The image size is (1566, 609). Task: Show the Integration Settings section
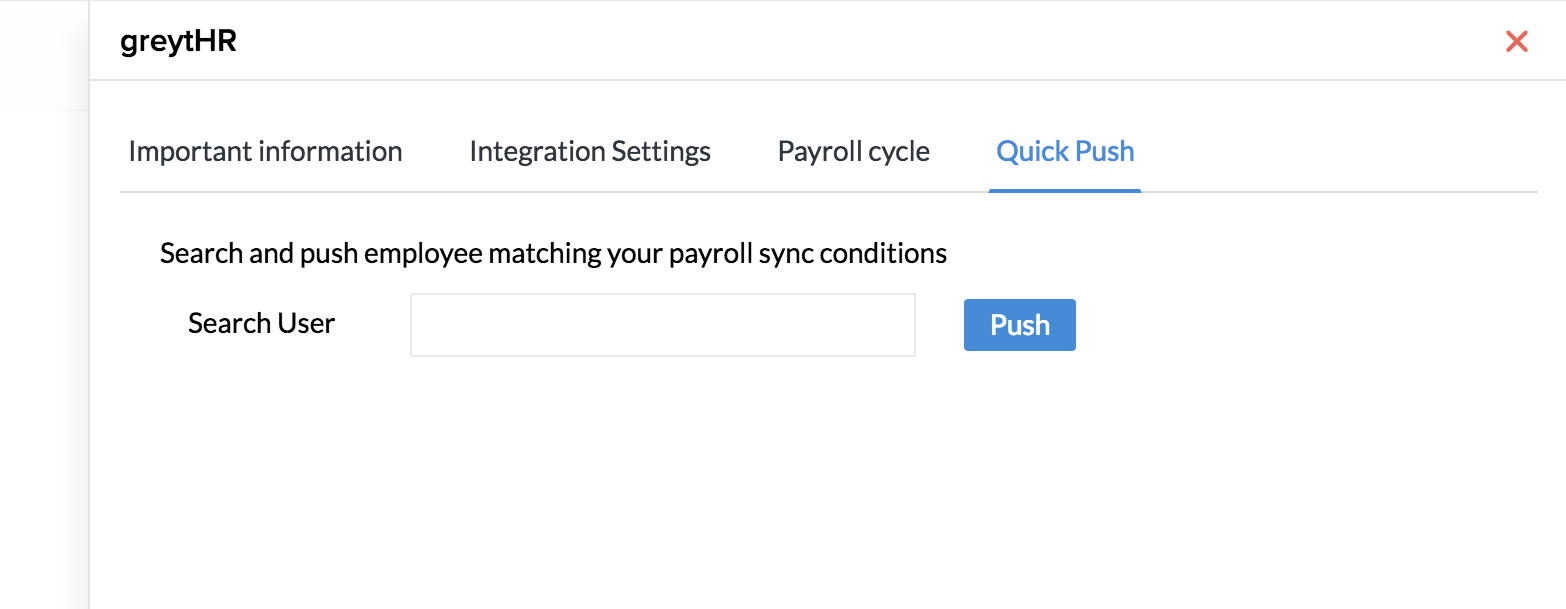tap(590, 152)
